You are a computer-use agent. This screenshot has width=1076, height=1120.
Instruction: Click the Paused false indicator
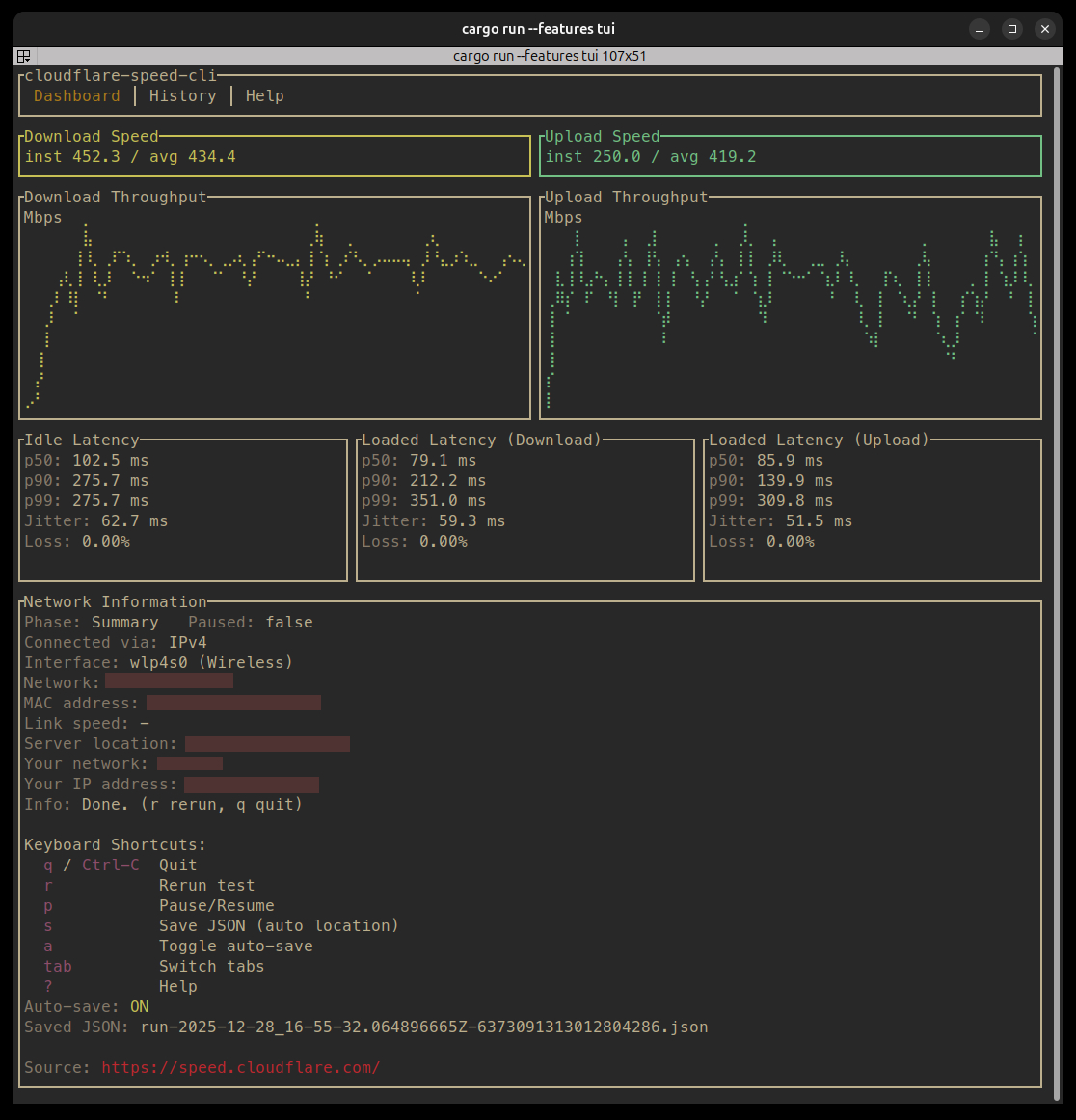click(289, 622)
